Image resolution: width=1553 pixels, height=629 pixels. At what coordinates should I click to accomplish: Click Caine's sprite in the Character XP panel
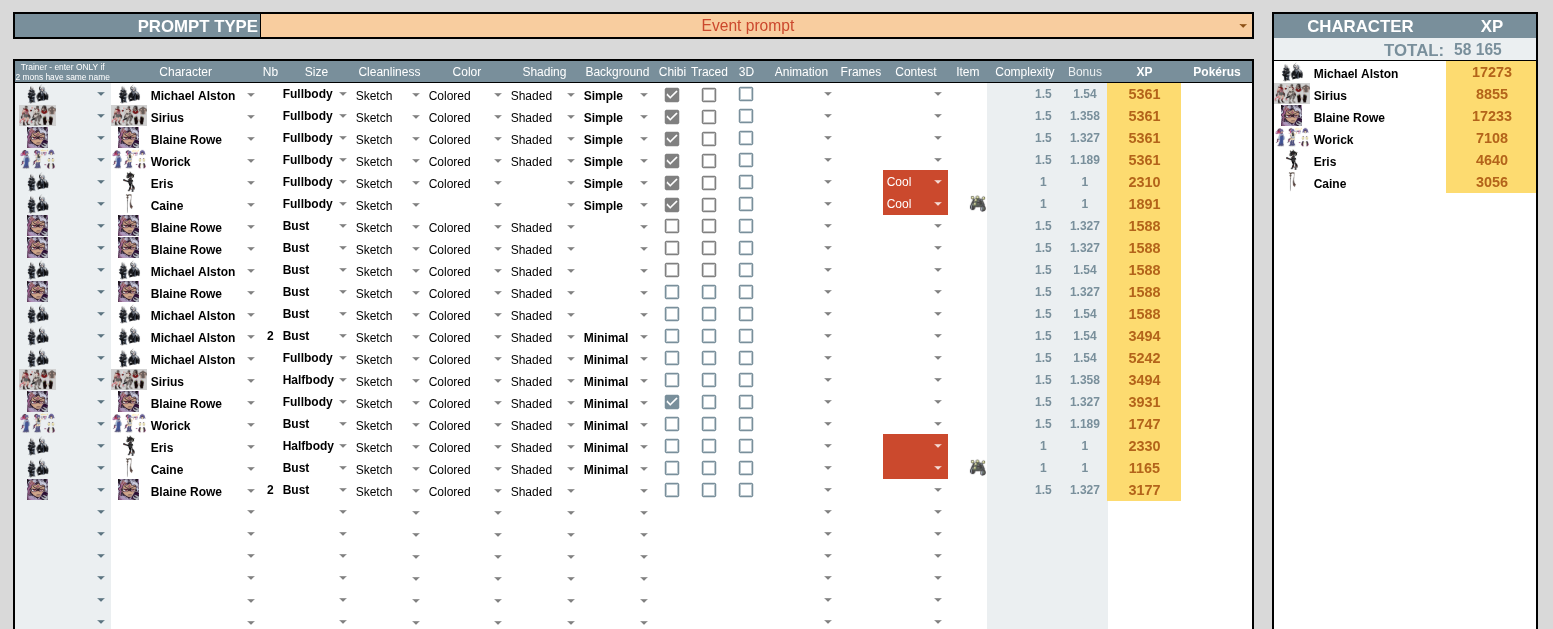[x=1292, y=182]
